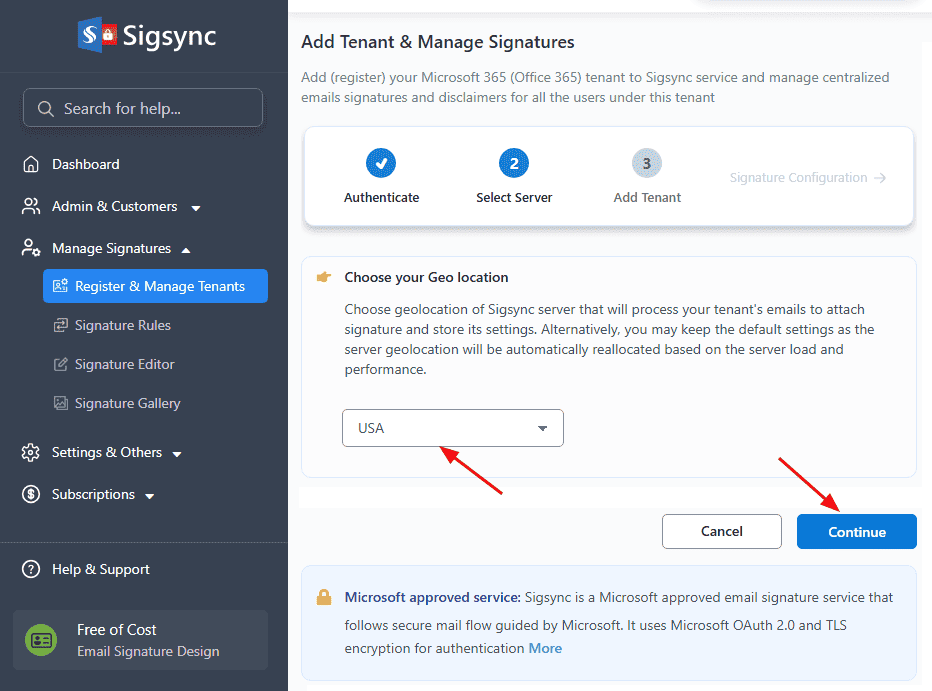Expand the Admin & Customers menu
The width and height of the screenshot is (932, 691).
coord(196,208)
